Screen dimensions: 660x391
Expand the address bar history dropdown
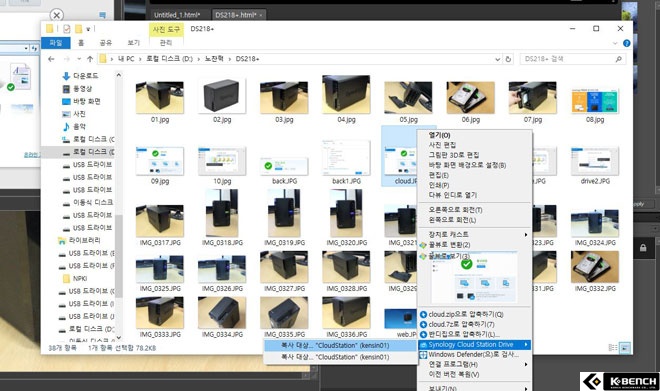498,59
